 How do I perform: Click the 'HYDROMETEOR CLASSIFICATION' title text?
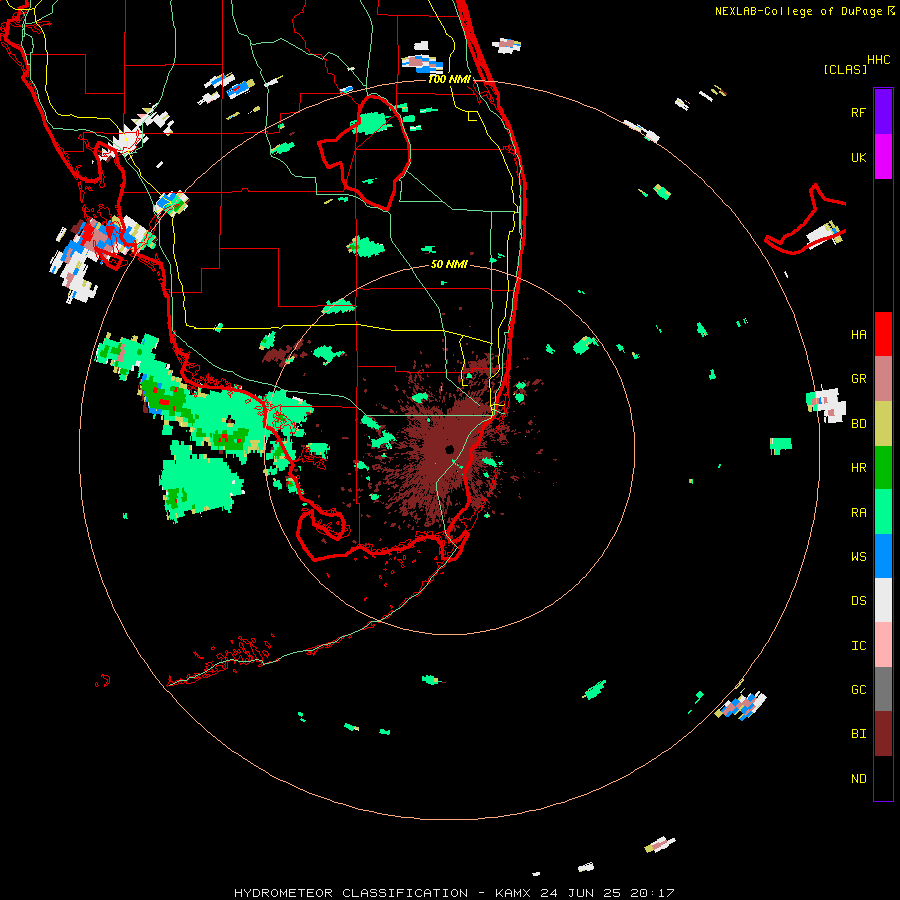point(351,893)
